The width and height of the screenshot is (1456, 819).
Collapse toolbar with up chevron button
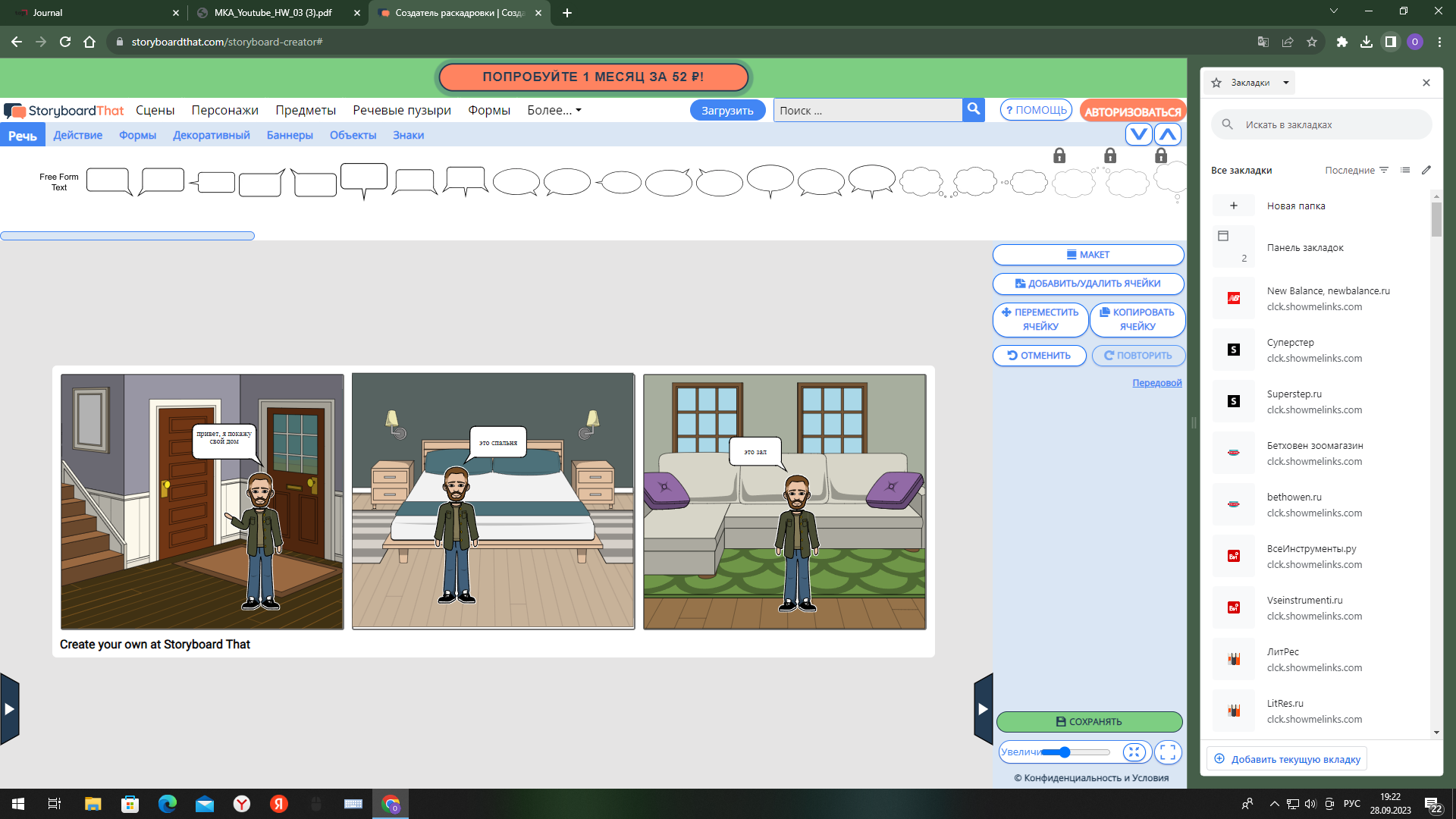point(1168,135)
